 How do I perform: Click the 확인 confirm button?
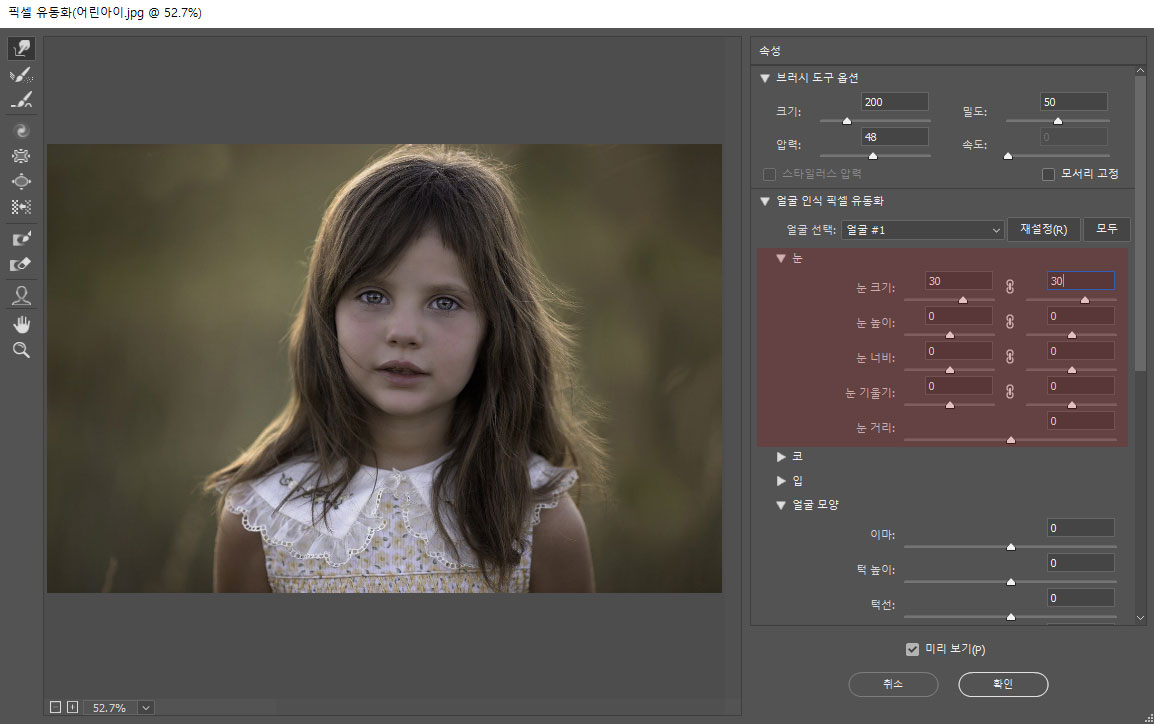pyautogui.click(x=1003, y=684)
